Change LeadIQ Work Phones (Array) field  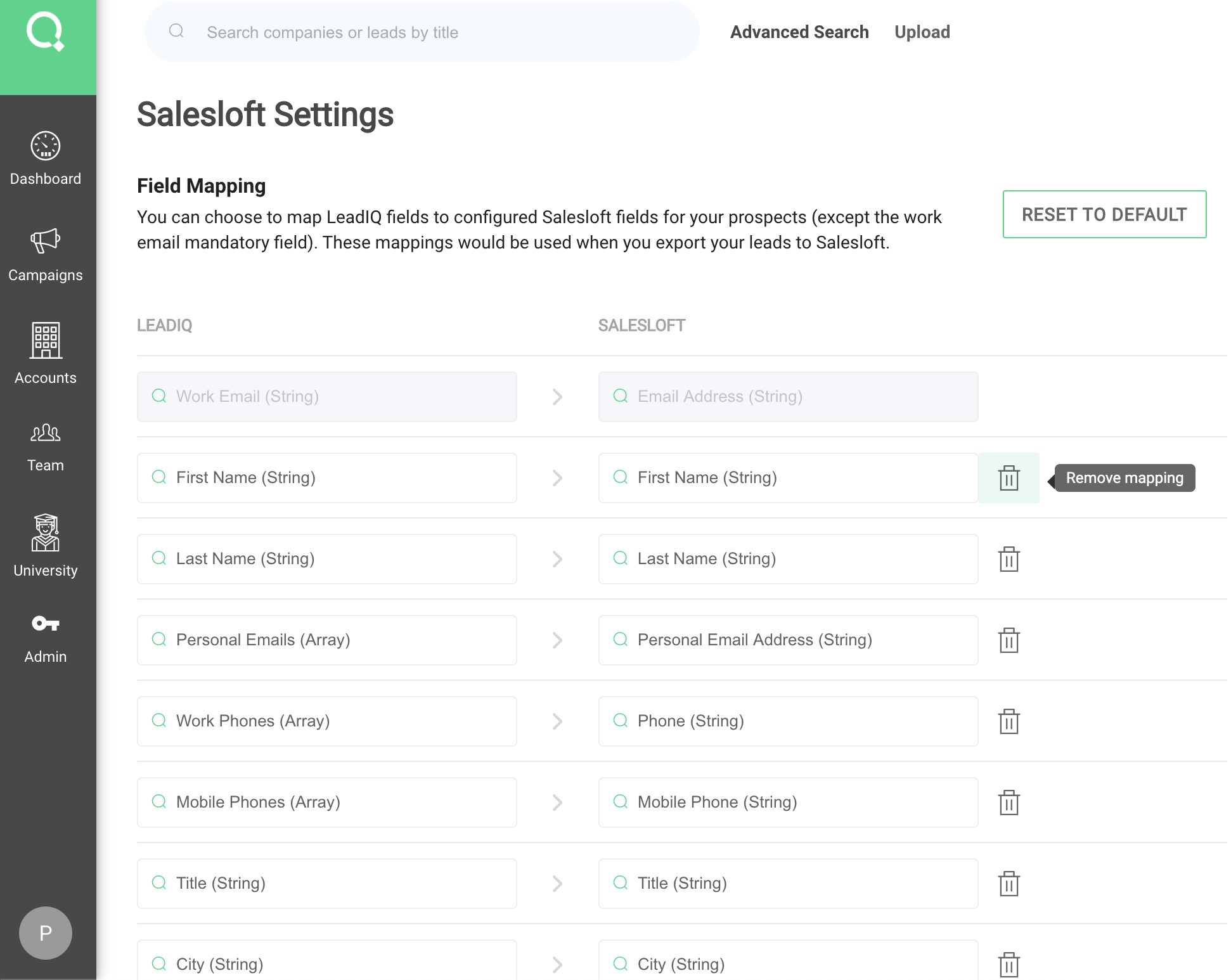pos(327,721)
